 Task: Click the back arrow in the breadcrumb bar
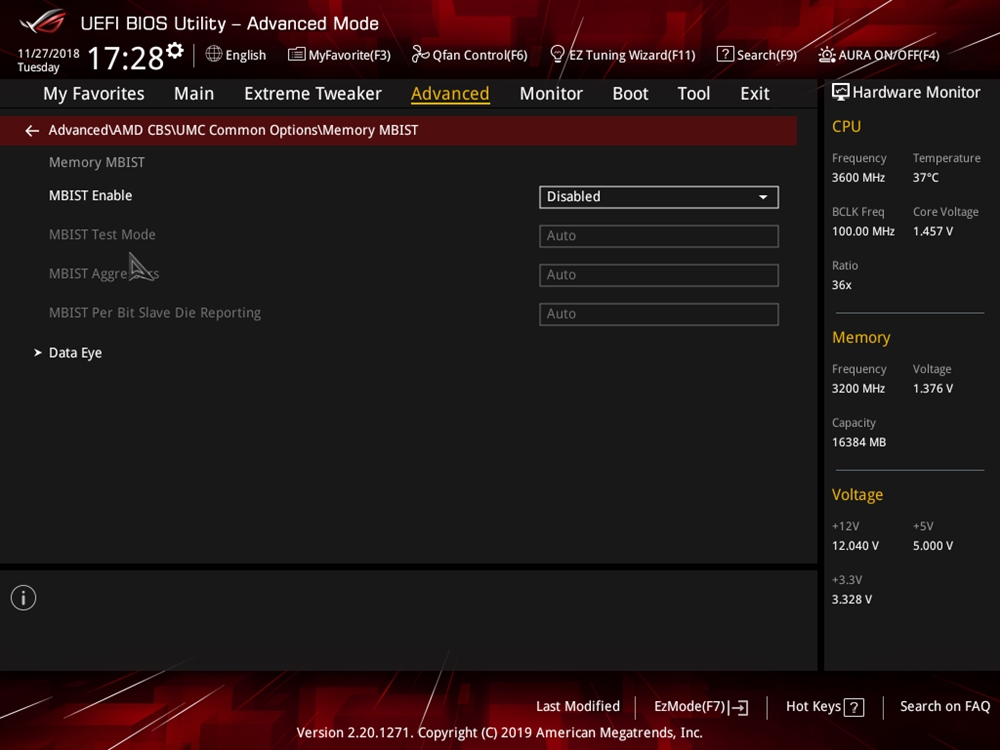pos(32,131)
